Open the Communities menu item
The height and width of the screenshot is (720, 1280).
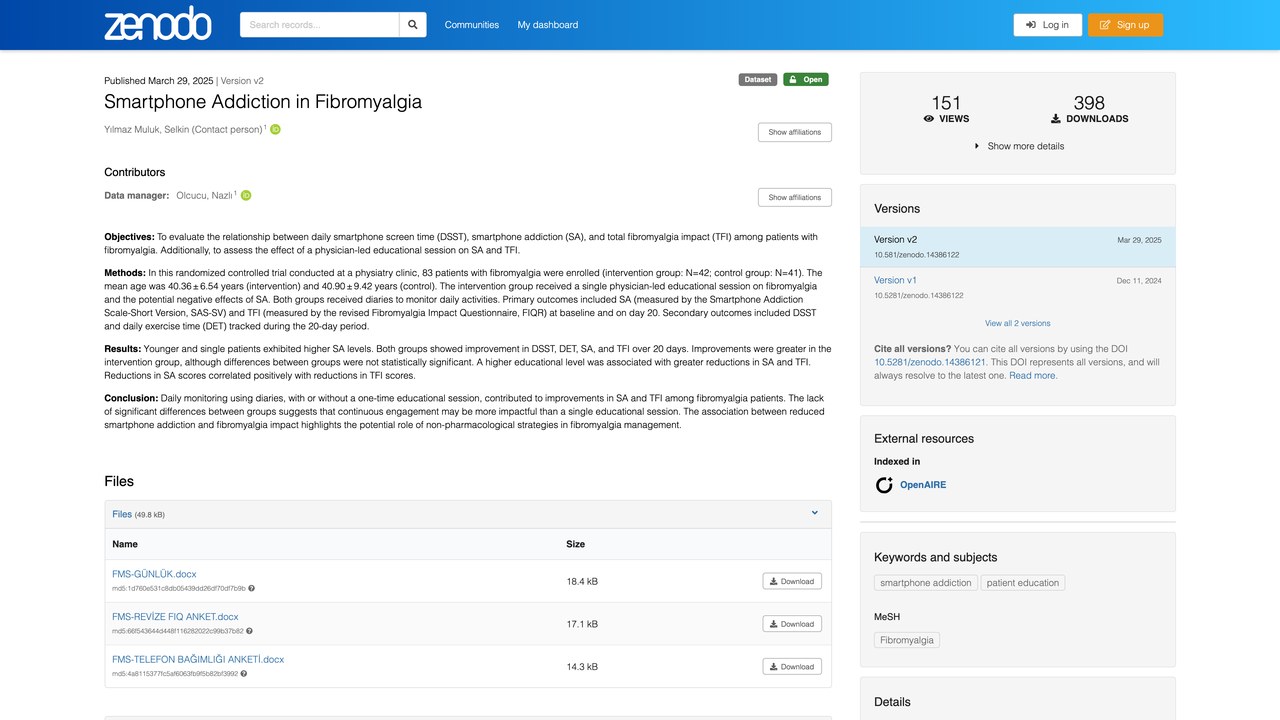(x=472, y=25)
